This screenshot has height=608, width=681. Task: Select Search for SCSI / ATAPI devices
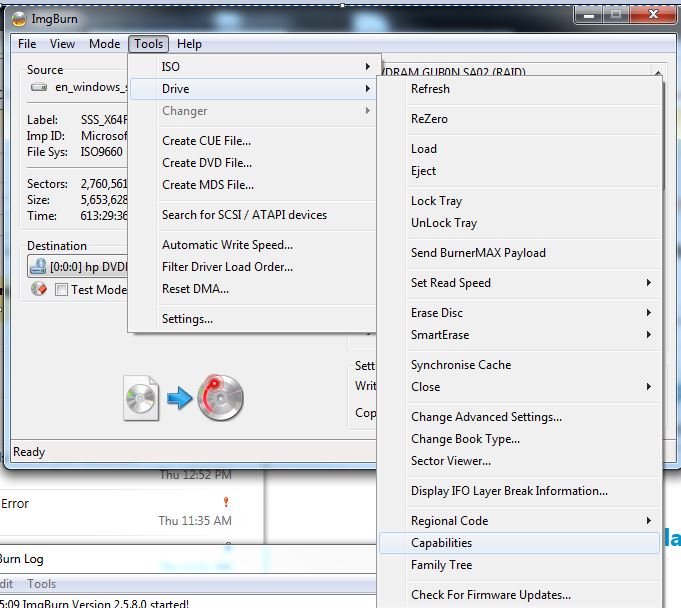pos(253,215)
